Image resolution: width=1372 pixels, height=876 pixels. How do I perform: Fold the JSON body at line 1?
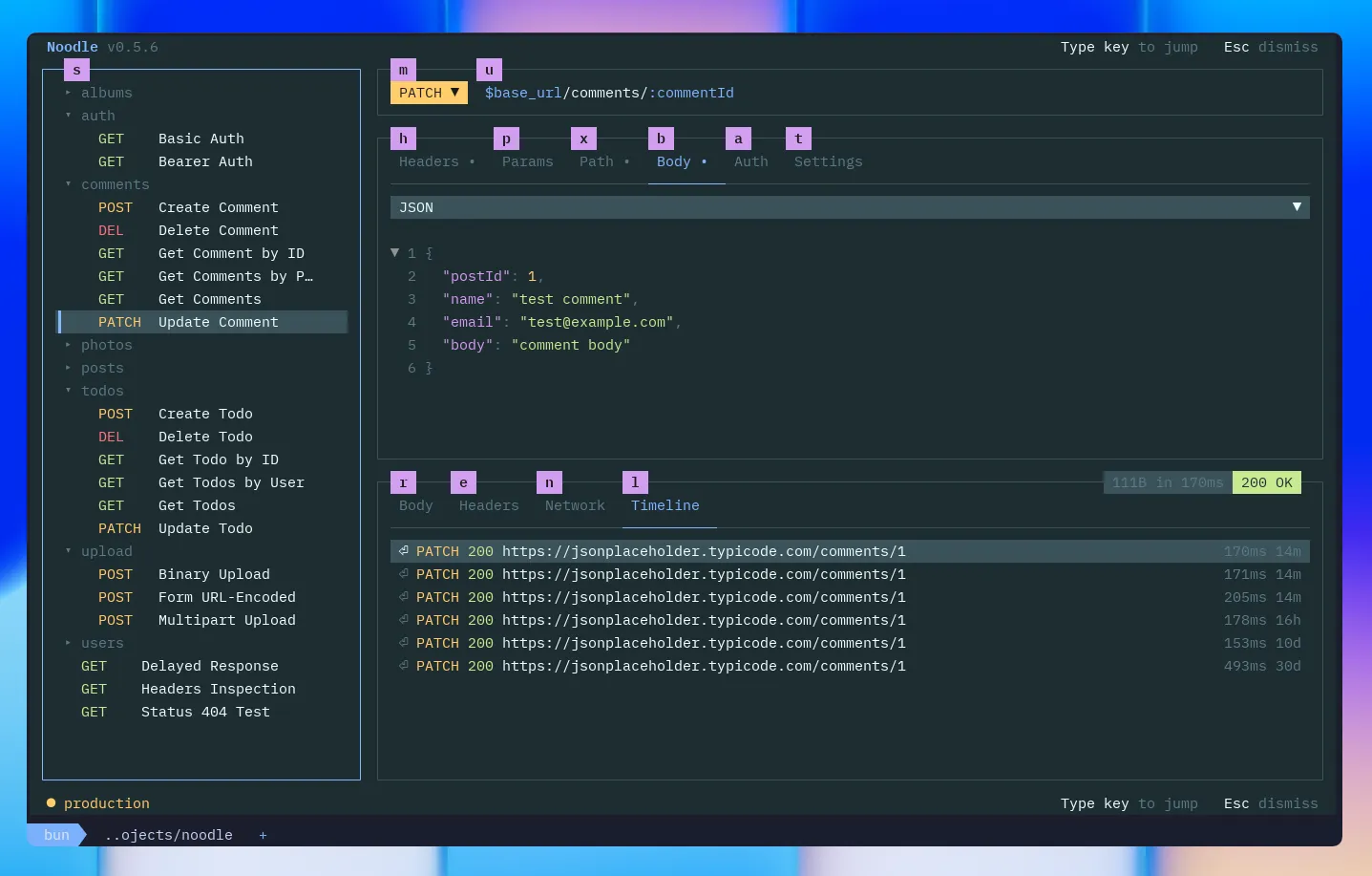(394, 253)
